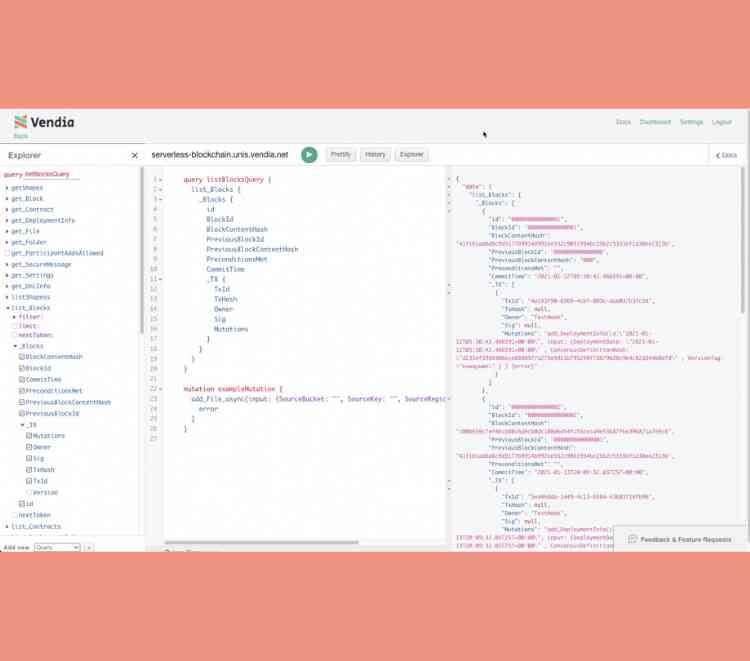Image resolution: width=750 pixels, height=661 pixels.
Task: Click 'mutation exampleMutation' line in editor
Action: coord(233,389)
